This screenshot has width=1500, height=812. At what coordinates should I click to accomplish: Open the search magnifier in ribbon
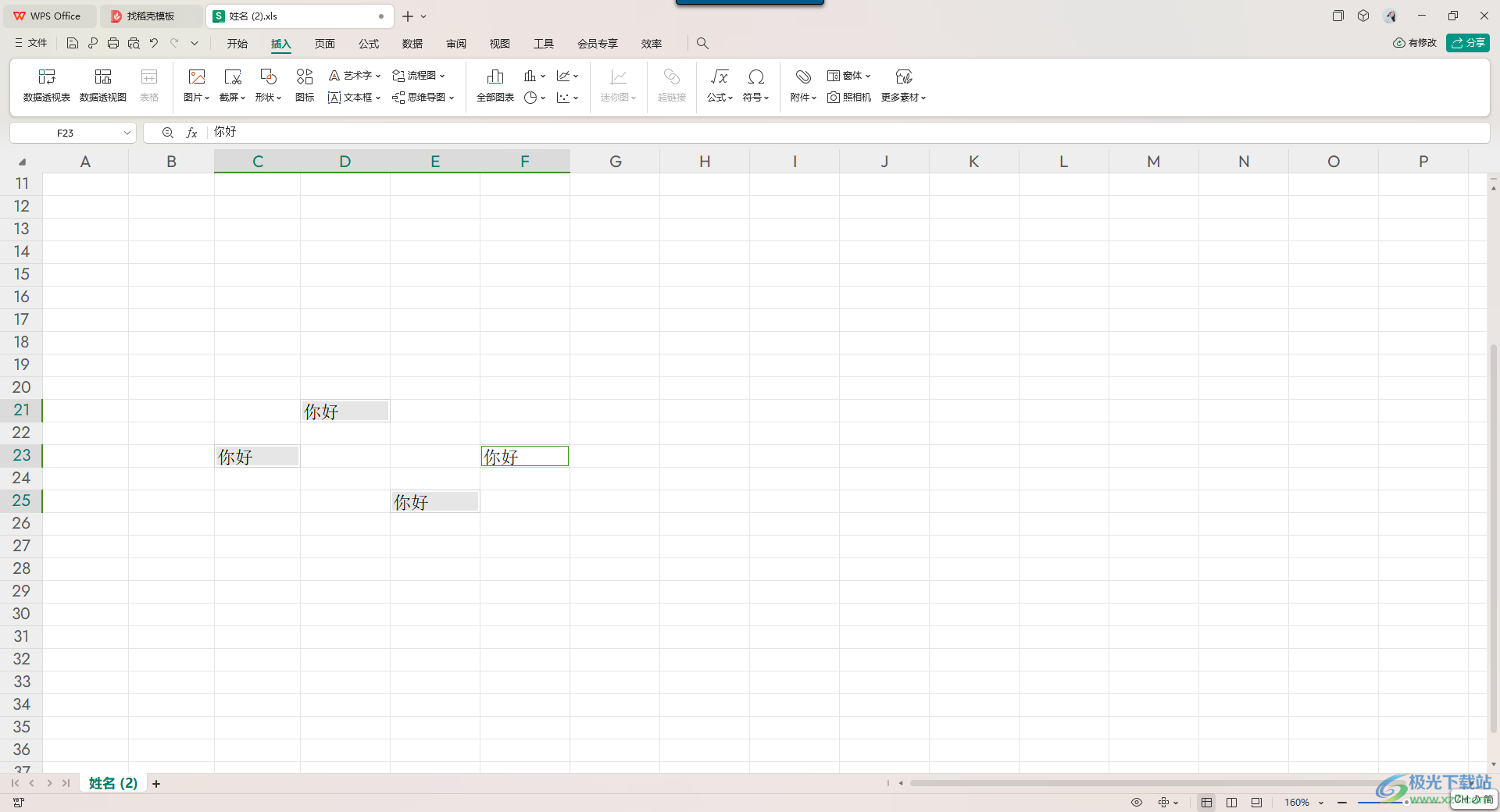pos(702,43)
